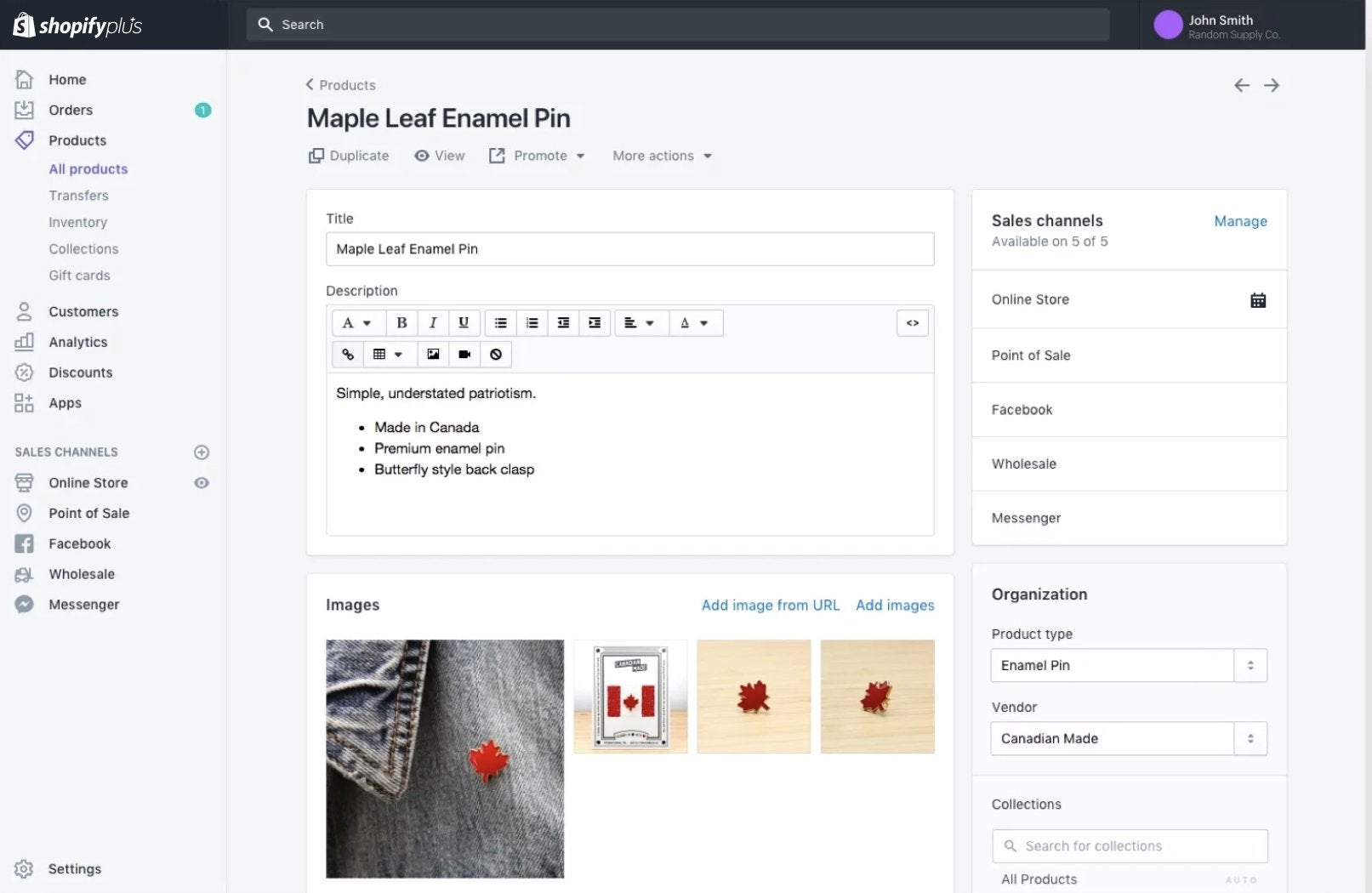Screen dimensions: 1372x893
Task: Click the insert video icon
Action: click(464, 355)
